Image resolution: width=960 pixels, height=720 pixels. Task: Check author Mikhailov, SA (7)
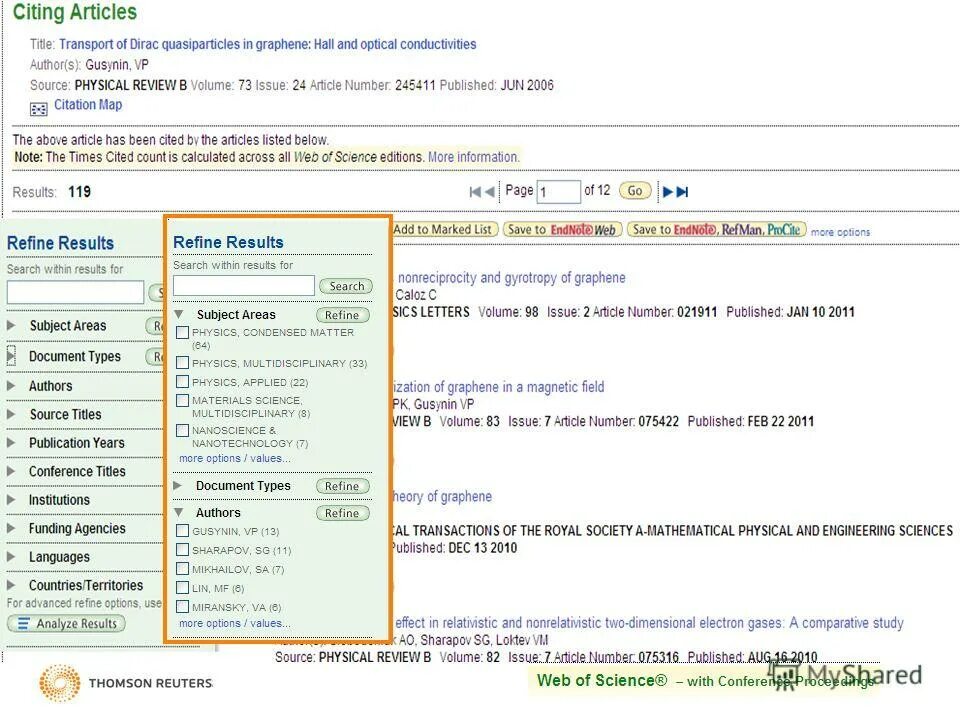click(182, 569)
